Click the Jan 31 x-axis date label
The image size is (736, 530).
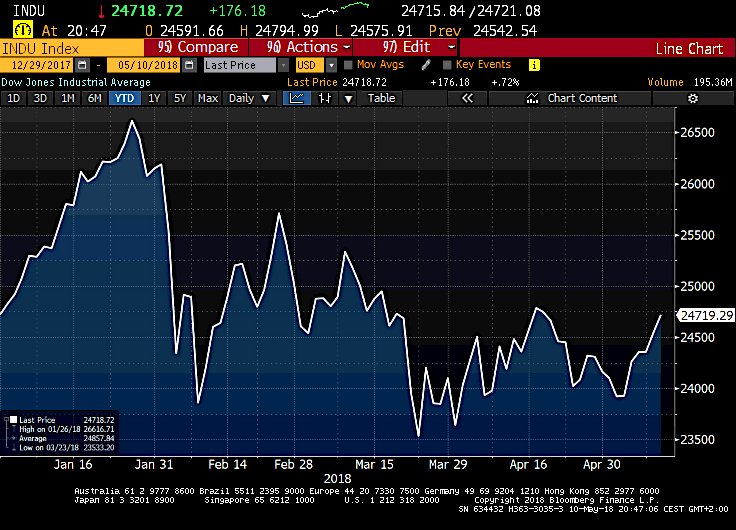pyautogui.click(x=154, y=465)
